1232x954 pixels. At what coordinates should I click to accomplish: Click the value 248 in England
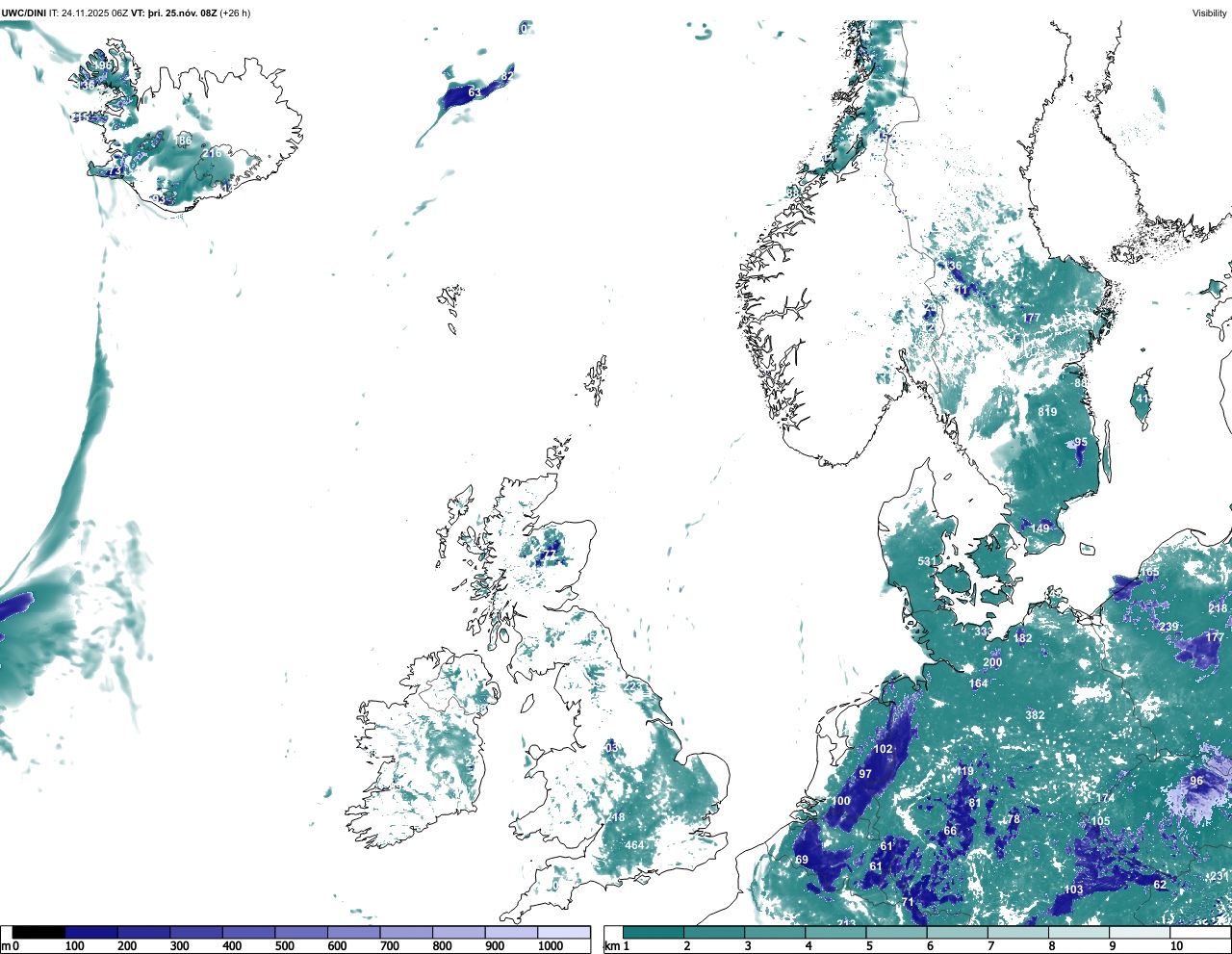[x=615, y=817]
